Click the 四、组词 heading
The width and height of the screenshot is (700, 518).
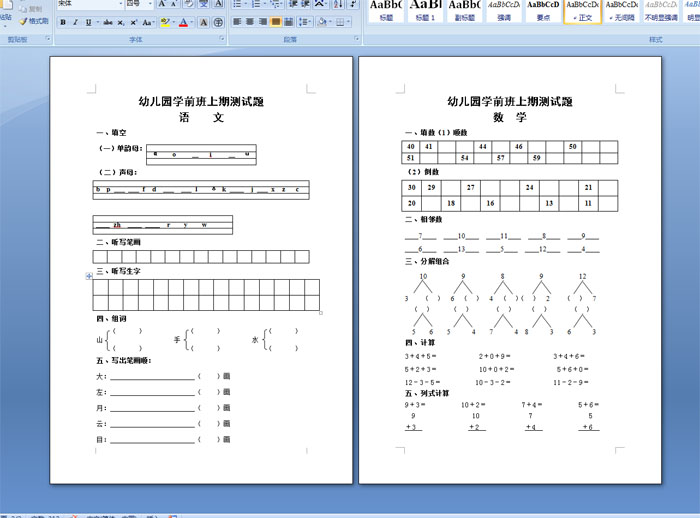pos(112,318)
